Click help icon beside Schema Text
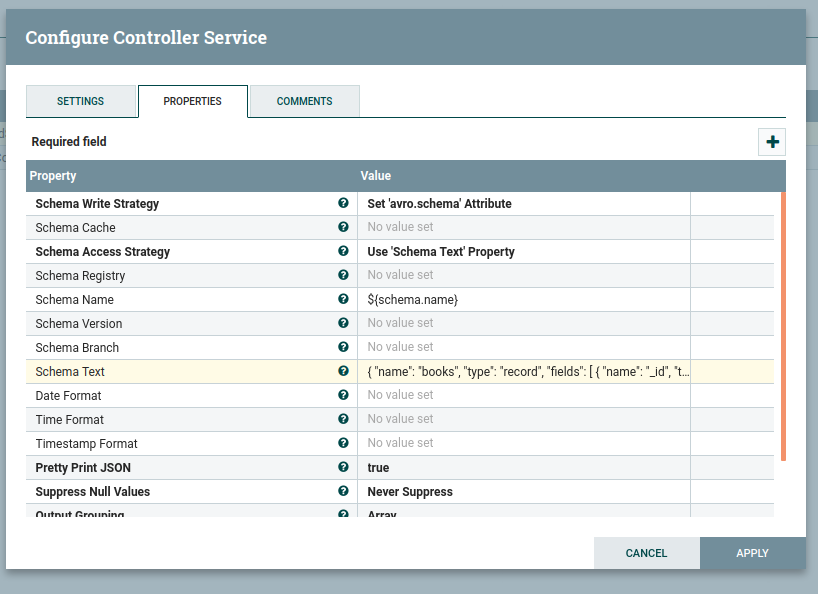818x594 pixels. (343, 371)
